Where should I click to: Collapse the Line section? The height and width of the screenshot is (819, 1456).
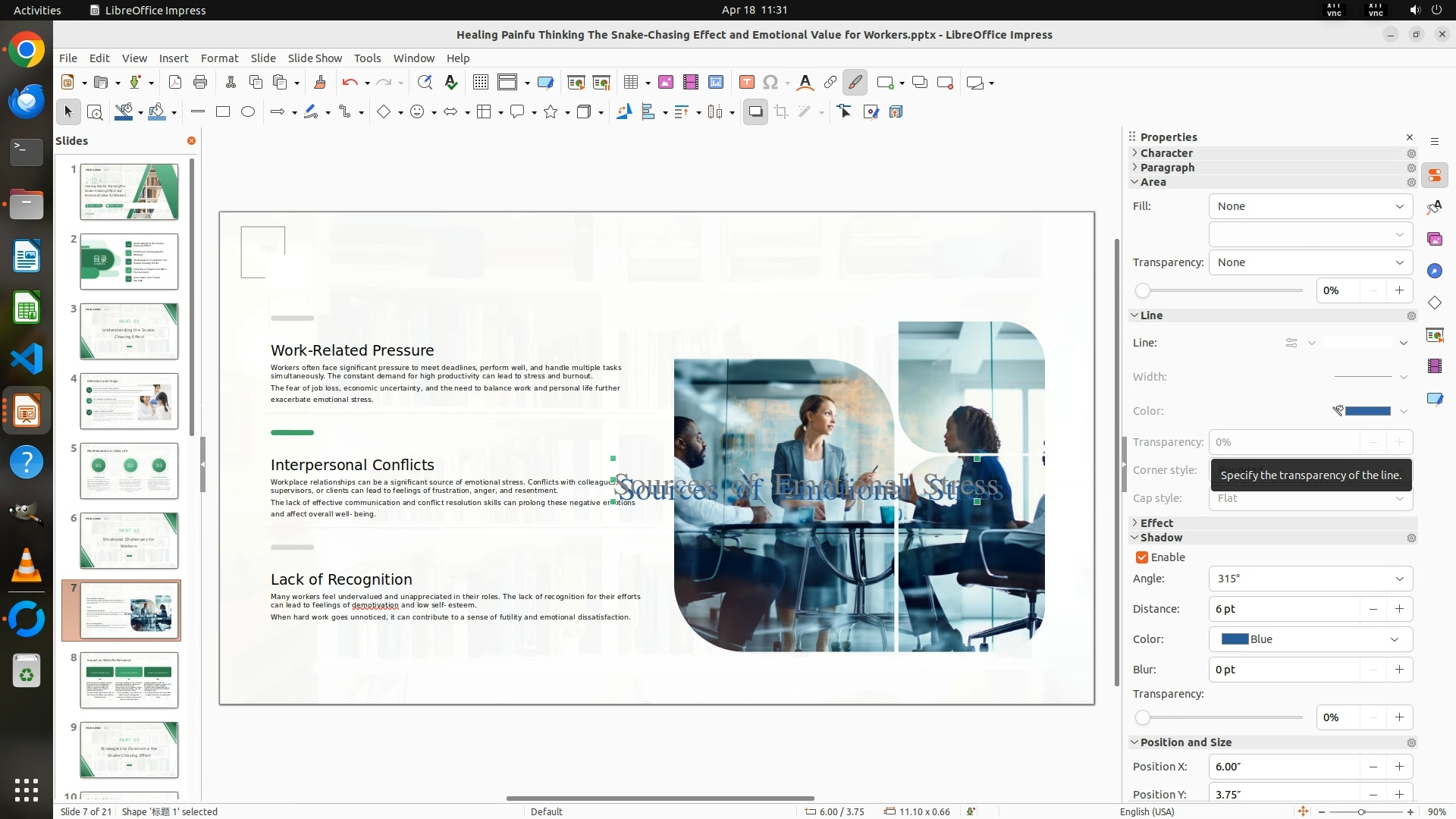(x=1150, y=315)
